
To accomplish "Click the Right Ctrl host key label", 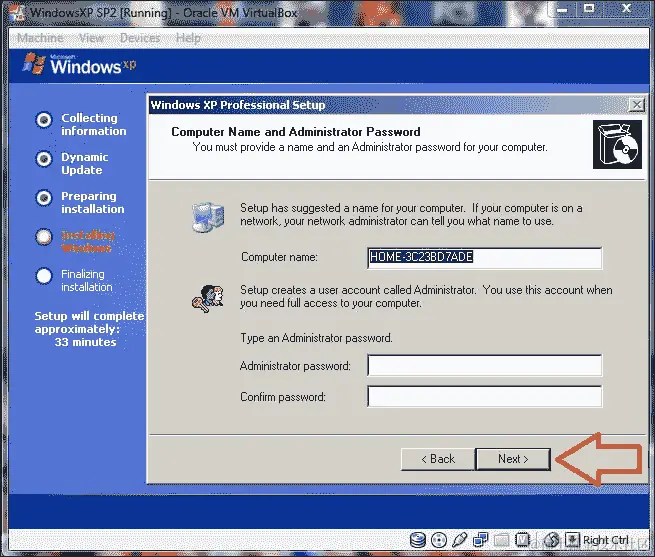I will pyautogui.click(x=605, y=540).
